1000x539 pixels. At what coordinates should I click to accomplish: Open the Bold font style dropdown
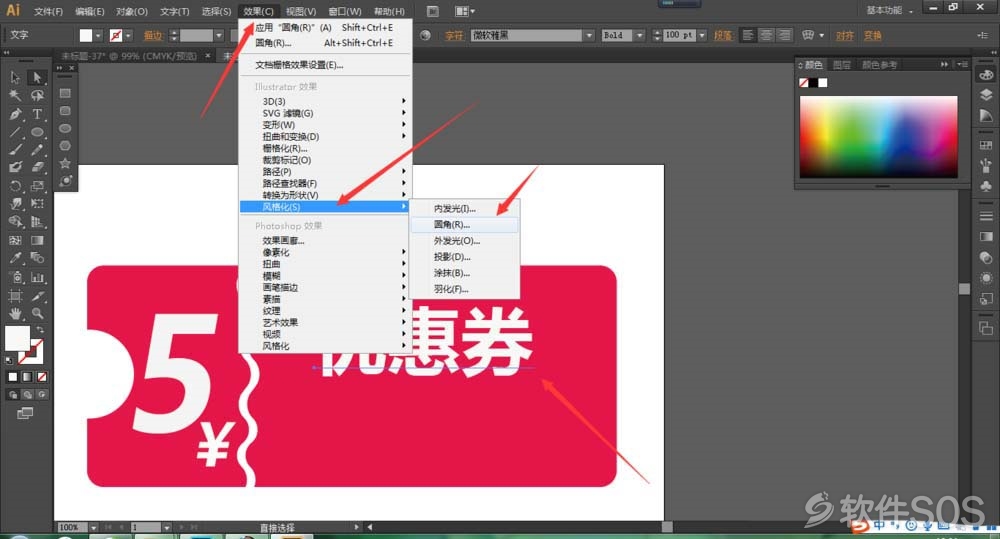(640, 35)
